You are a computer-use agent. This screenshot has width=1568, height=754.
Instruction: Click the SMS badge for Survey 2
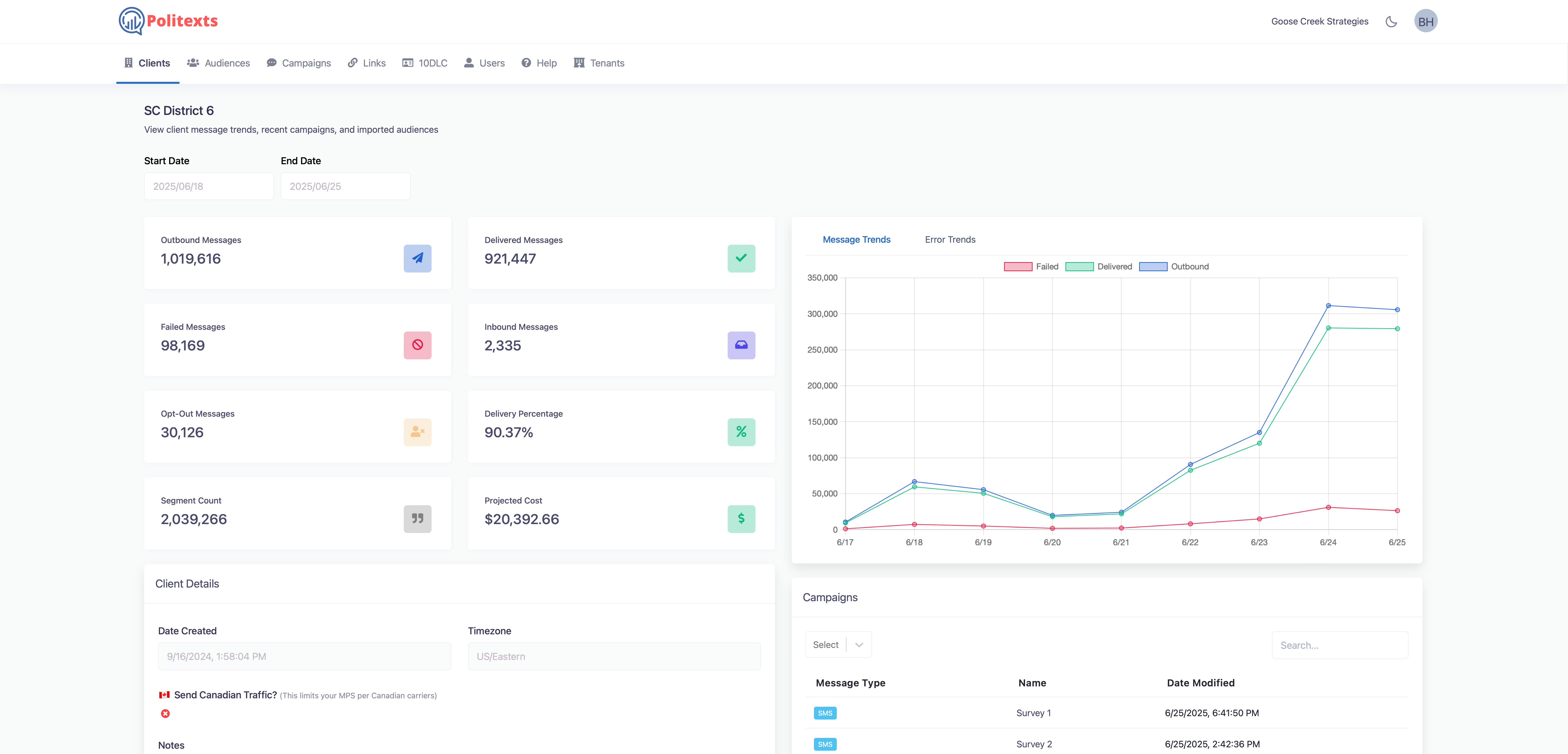825,744
